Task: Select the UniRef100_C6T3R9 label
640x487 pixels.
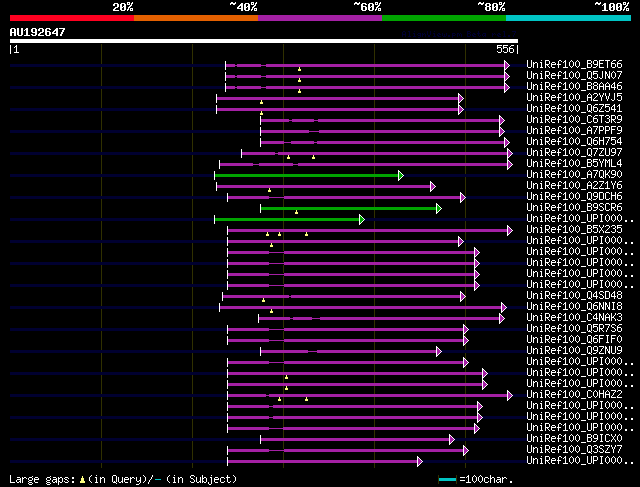Action: pyautogui.click(x=574, y=120)
